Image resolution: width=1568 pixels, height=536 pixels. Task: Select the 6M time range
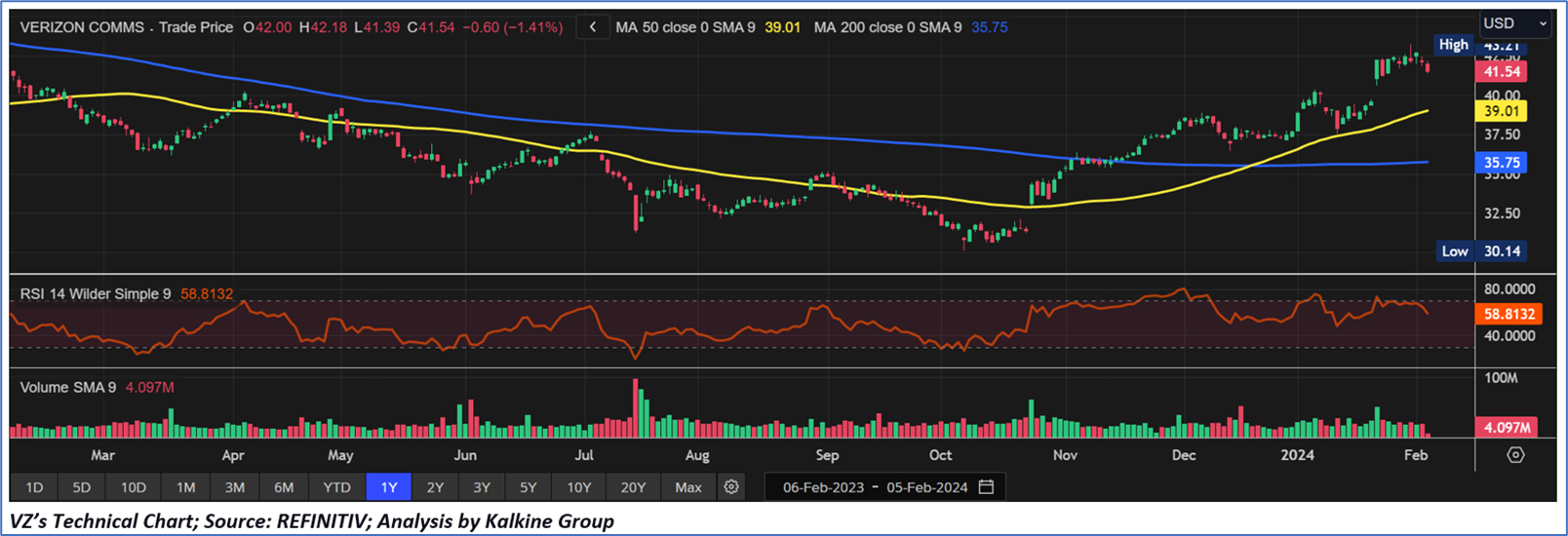(284, 487)
